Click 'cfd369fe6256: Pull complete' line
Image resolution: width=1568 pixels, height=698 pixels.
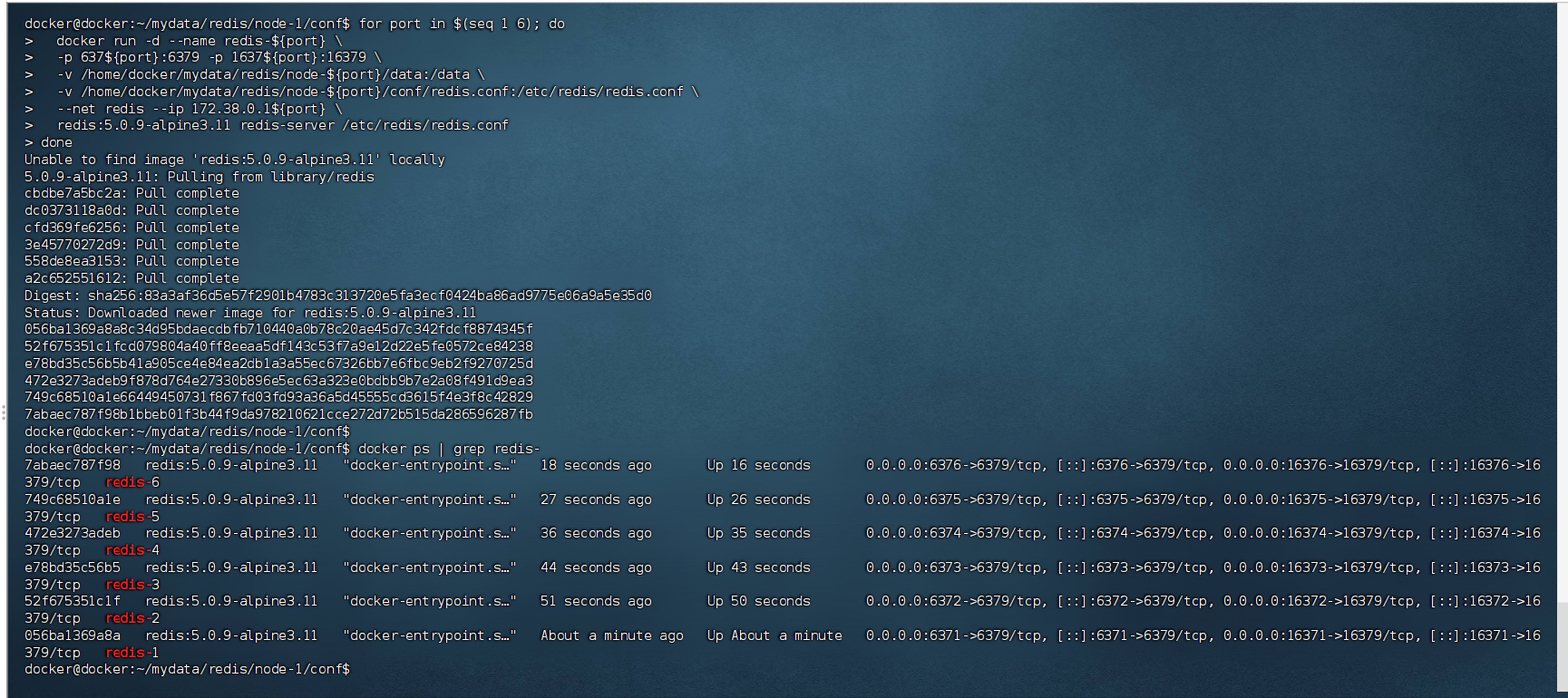tap(132, 228)
